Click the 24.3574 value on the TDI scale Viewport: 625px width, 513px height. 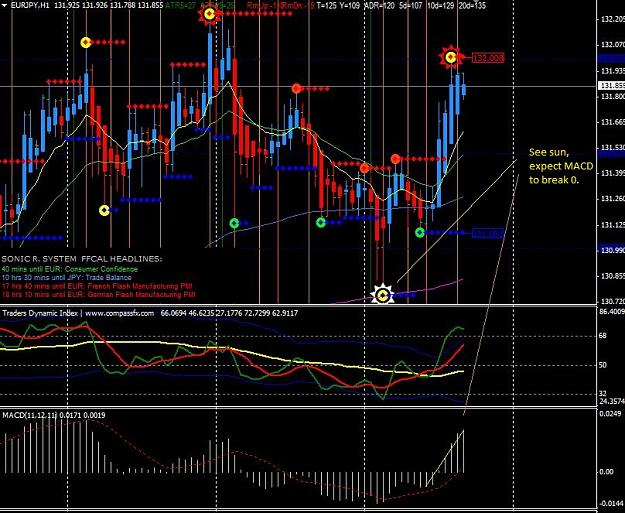click(612, 401)
